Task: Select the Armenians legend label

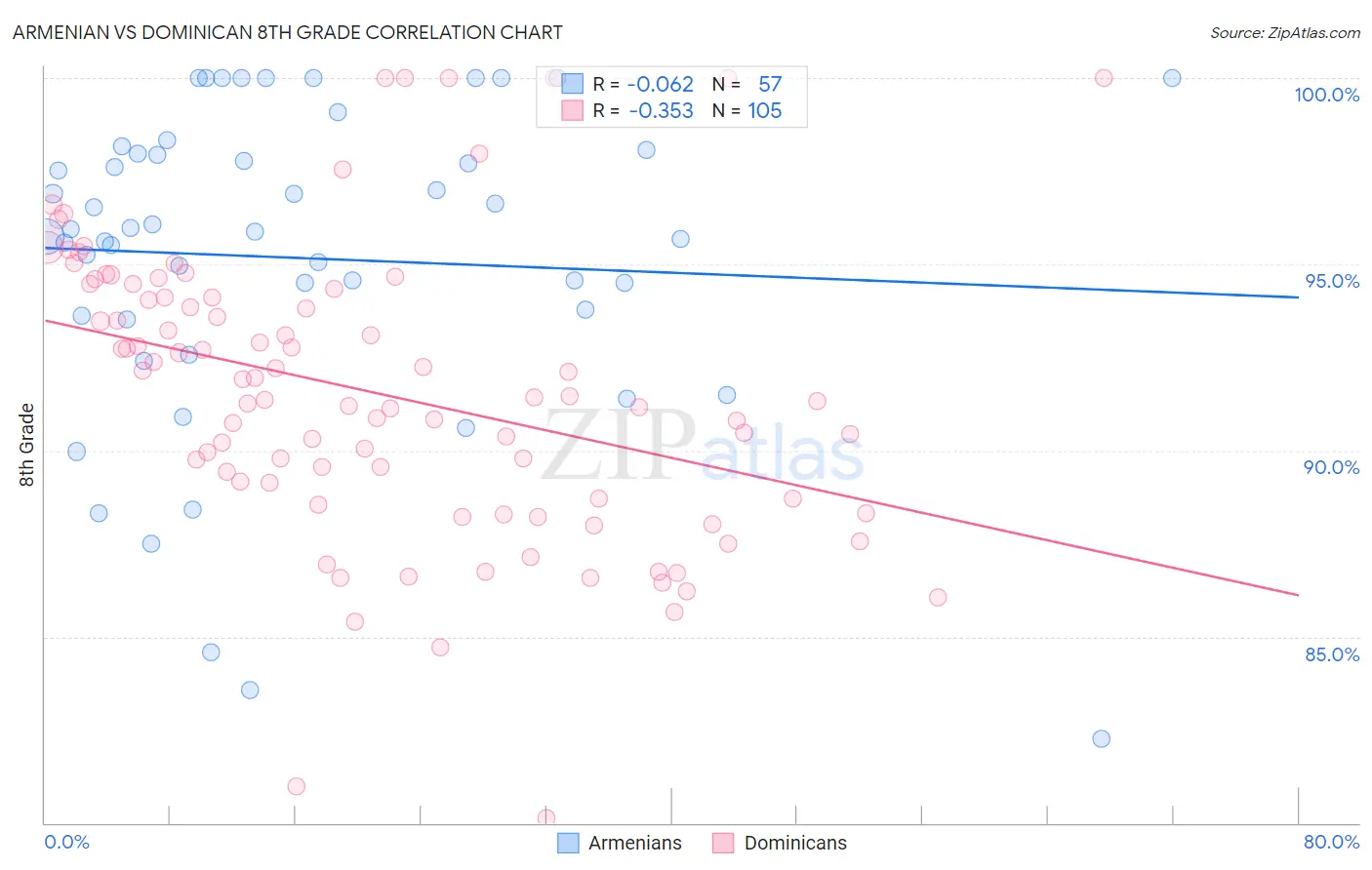Action: pyautogui.click(x=635, y=843)
